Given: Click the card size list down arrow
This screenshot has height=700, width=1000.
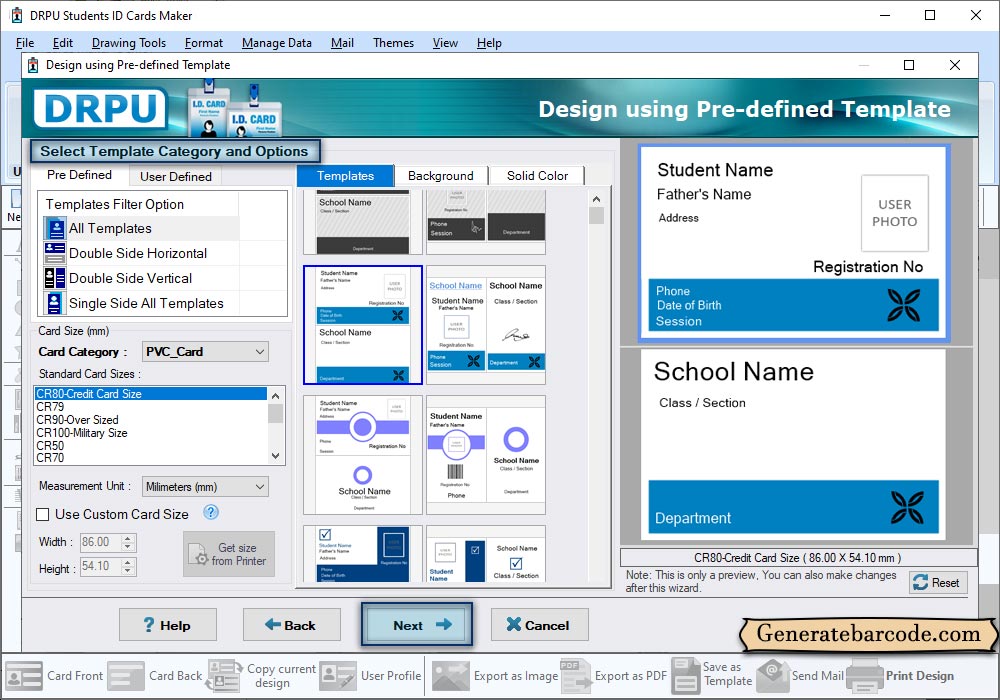Looking at the screenshot, I should [276, 456].
